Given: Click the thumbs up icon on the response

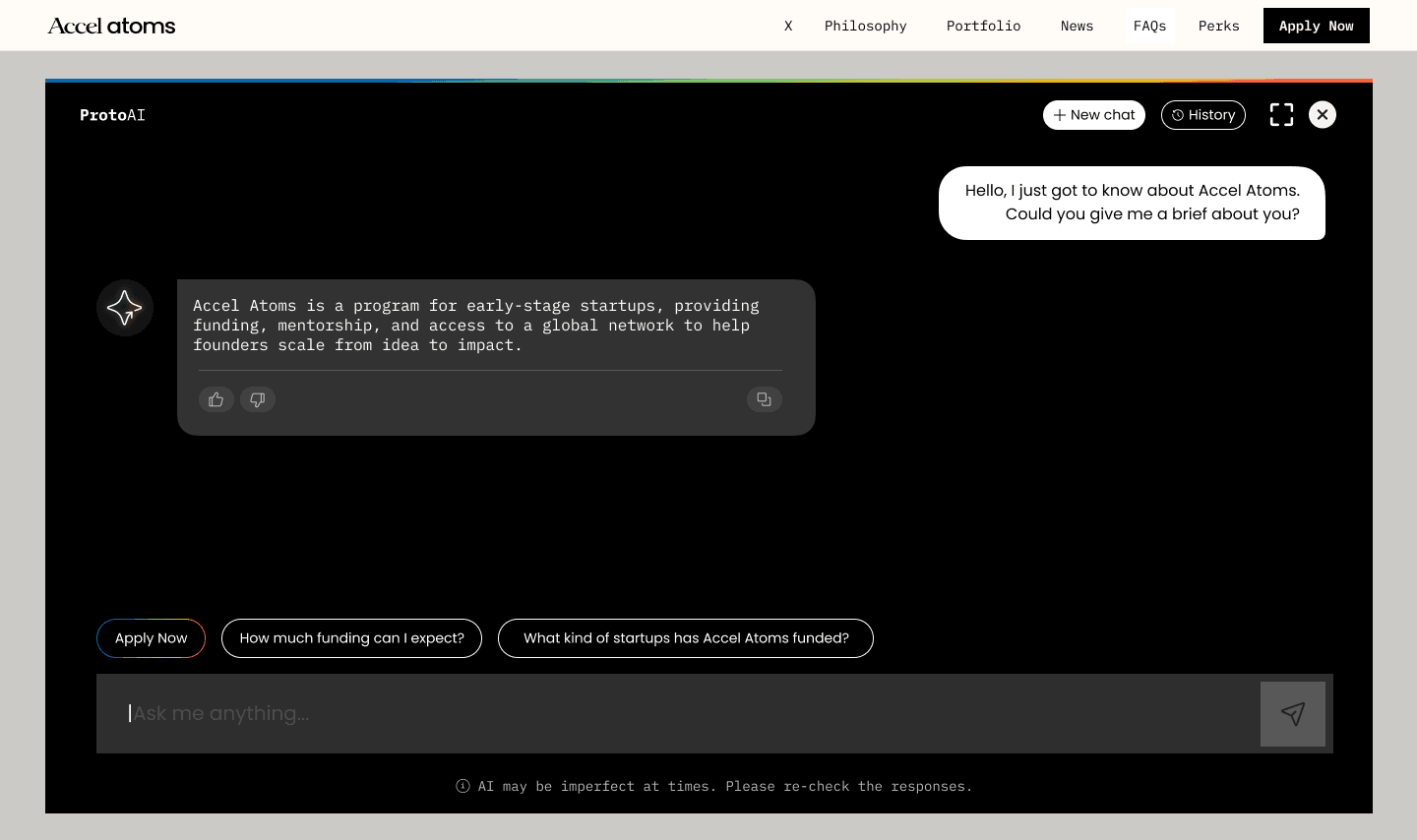Looking at the screenshot, I should click(216, 399).
